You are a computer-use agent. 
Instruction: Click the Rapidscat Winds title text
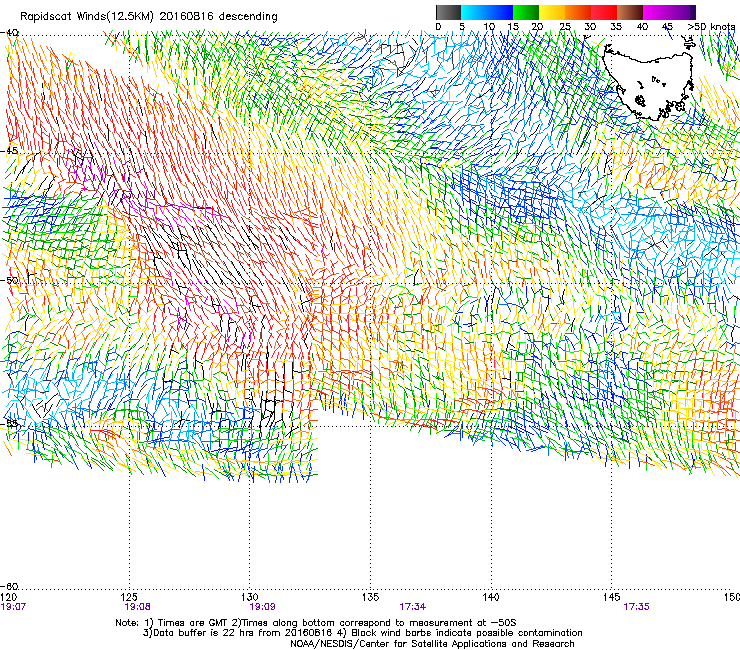click(149, 16)
